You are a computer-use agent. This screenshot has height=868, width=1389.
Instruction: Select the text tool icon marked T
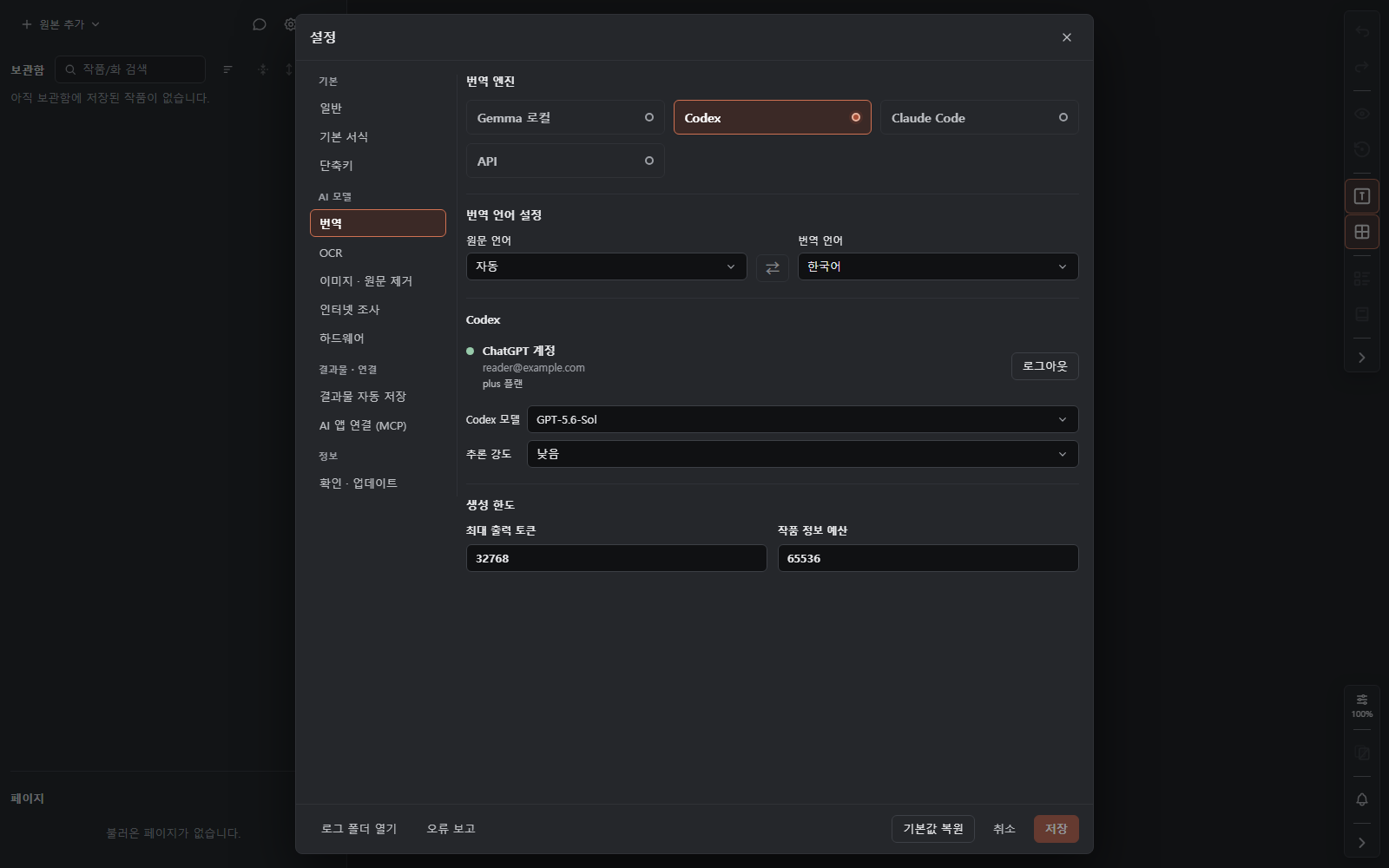click(1362, 196)
